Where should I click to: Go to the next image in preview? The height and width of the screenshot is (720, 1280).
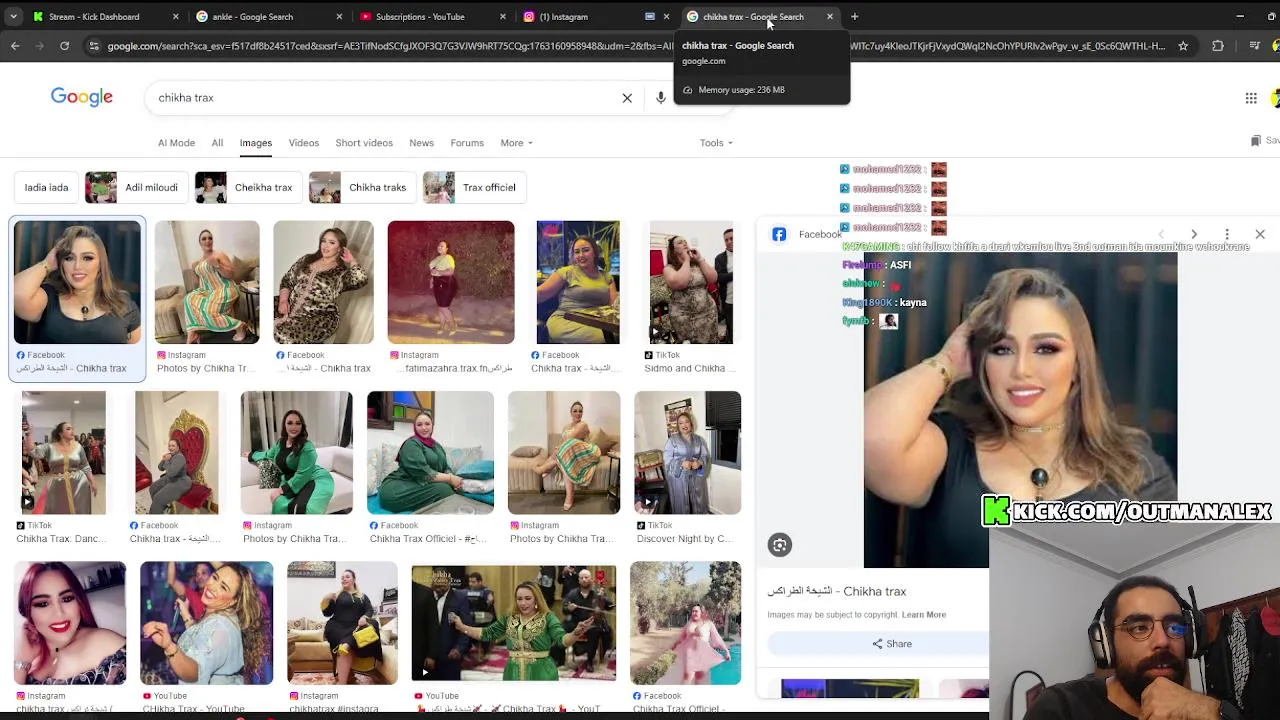tap(1193, 234)
